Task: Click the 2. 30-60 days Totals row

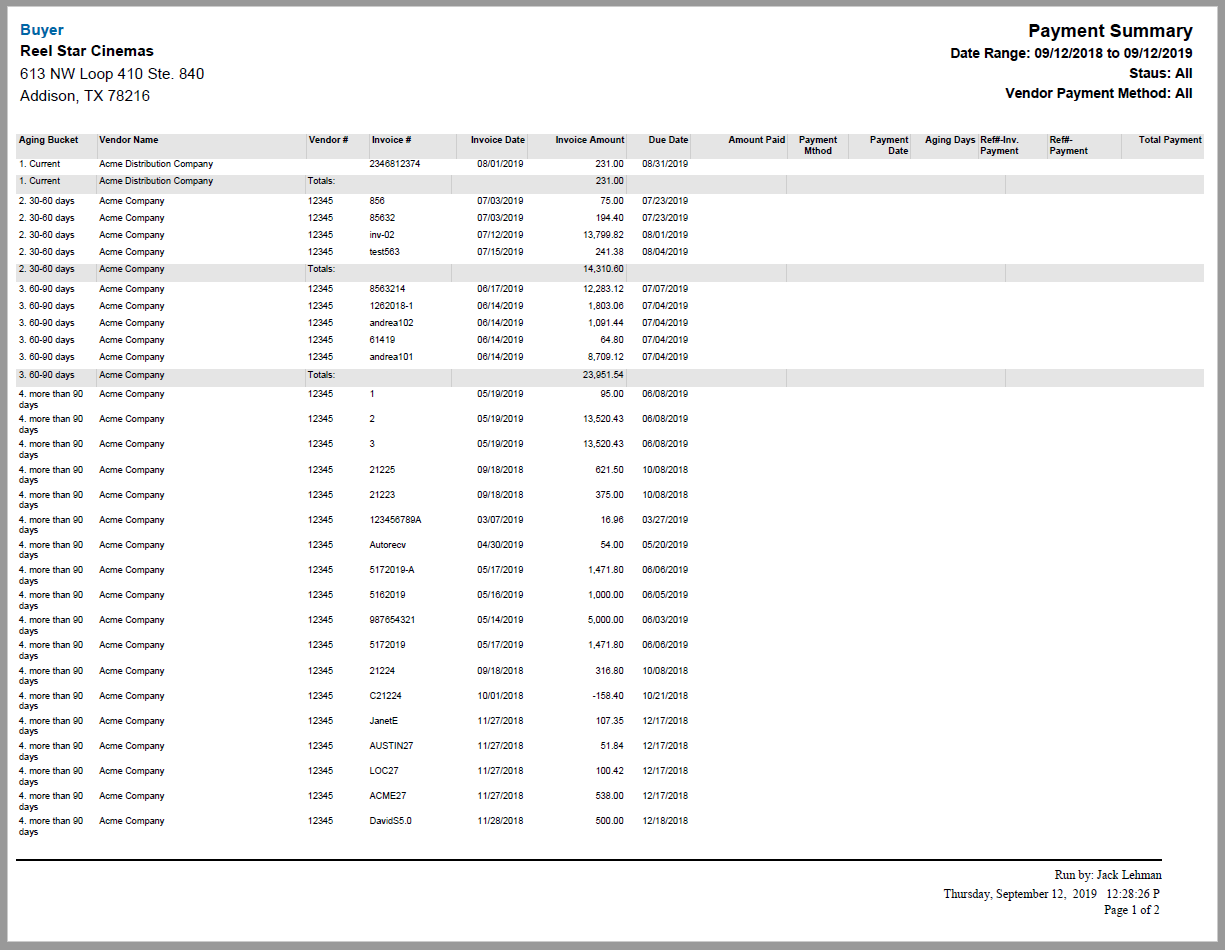Action: pos(400,269)
